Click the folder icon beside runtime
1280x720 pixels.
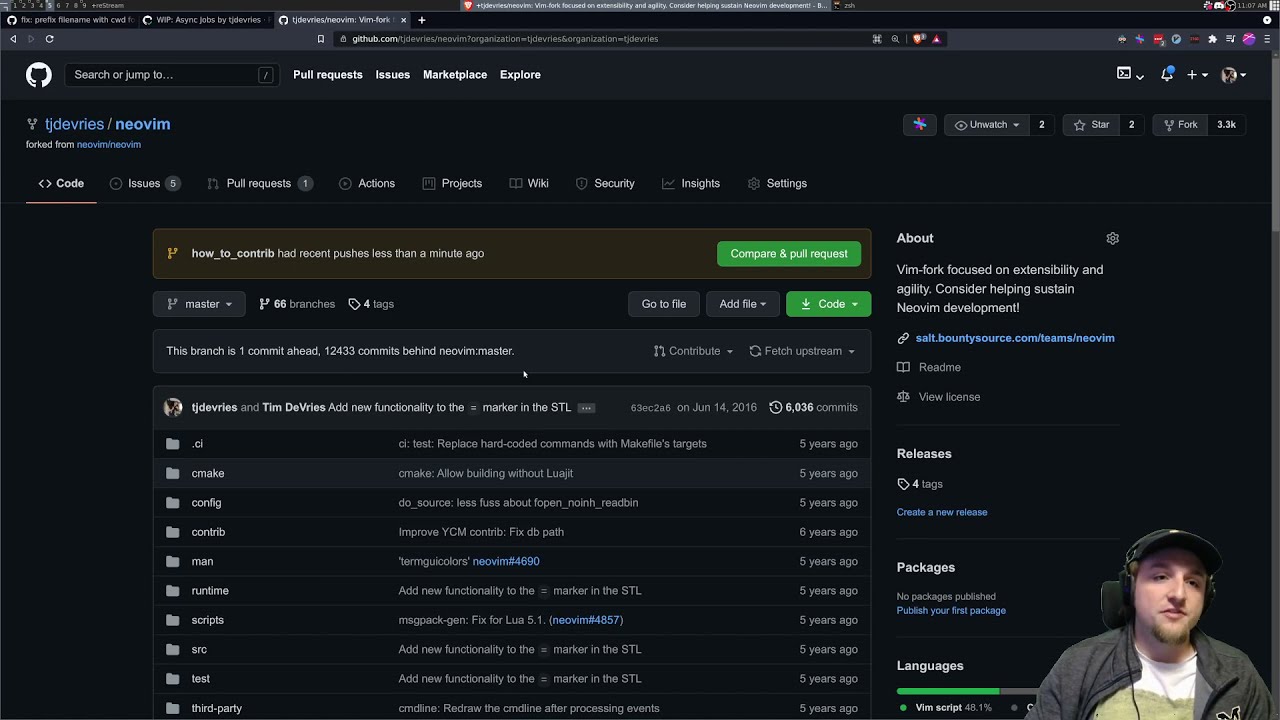click(173, 591)
